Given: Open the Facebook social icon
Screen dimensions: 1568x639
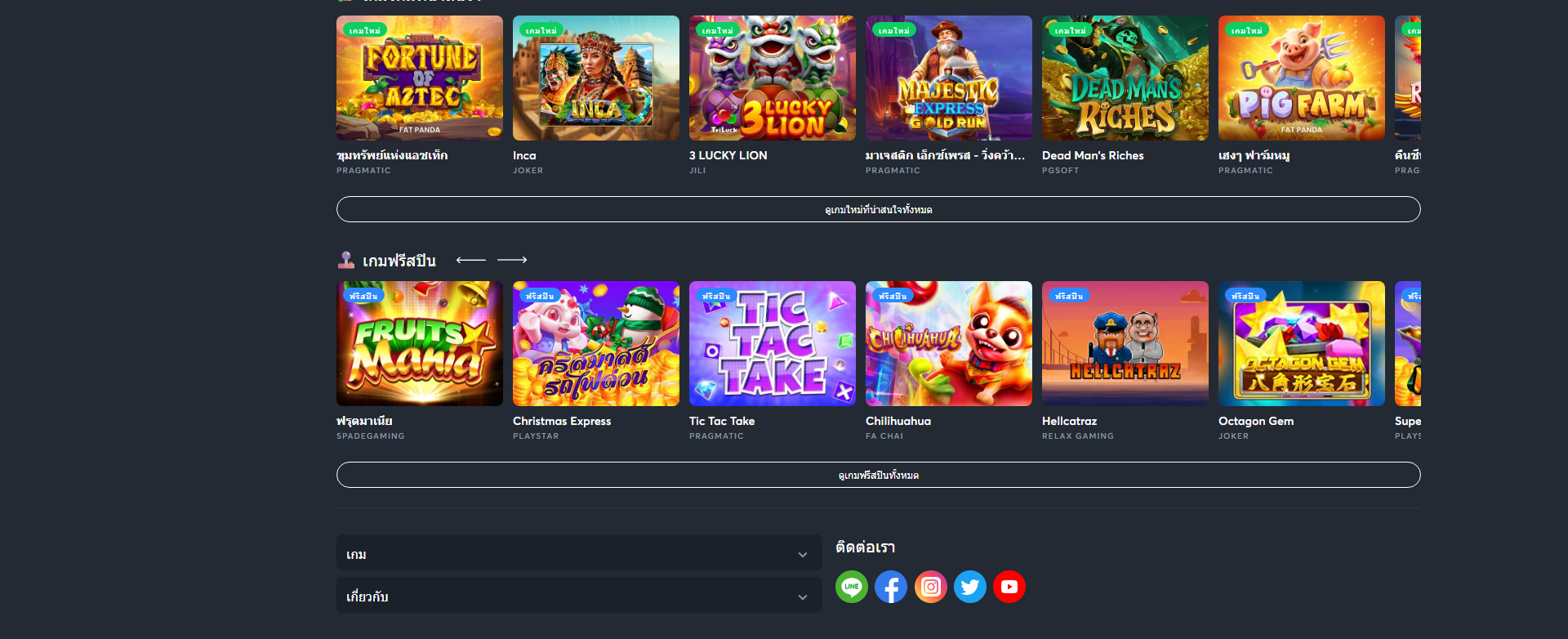Looking at the screenshot, I should pyautogui.click(x=891, y=587).
